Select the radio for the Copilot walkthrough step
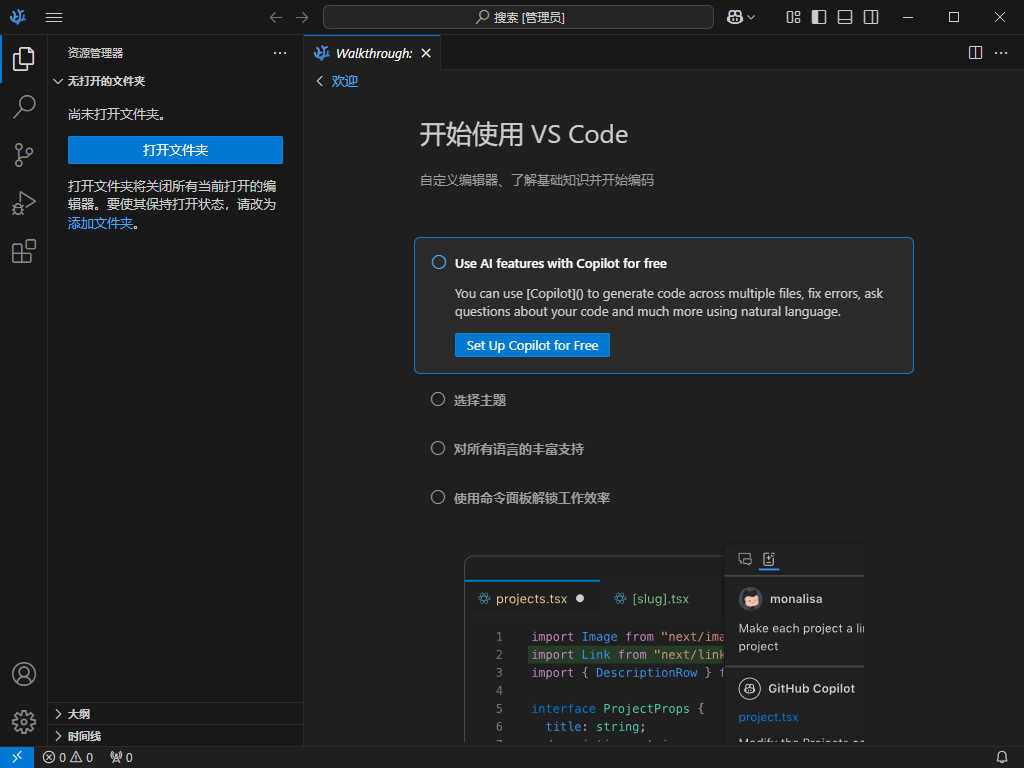 point(438,262)
